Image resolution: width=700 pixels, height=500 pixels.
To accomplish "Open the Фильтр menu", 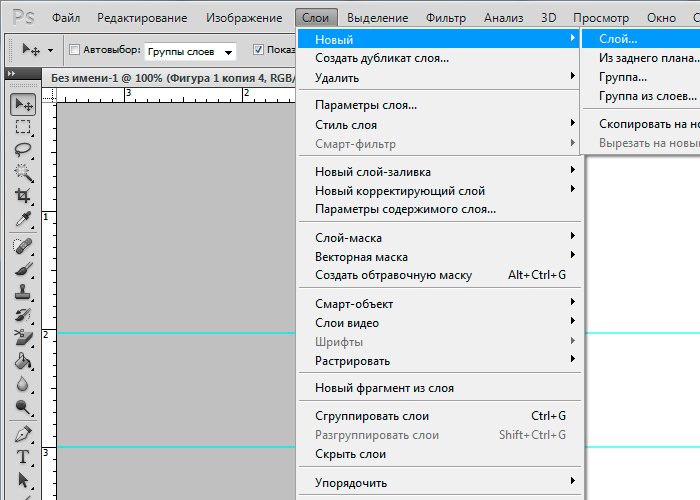I will (445, 18).
